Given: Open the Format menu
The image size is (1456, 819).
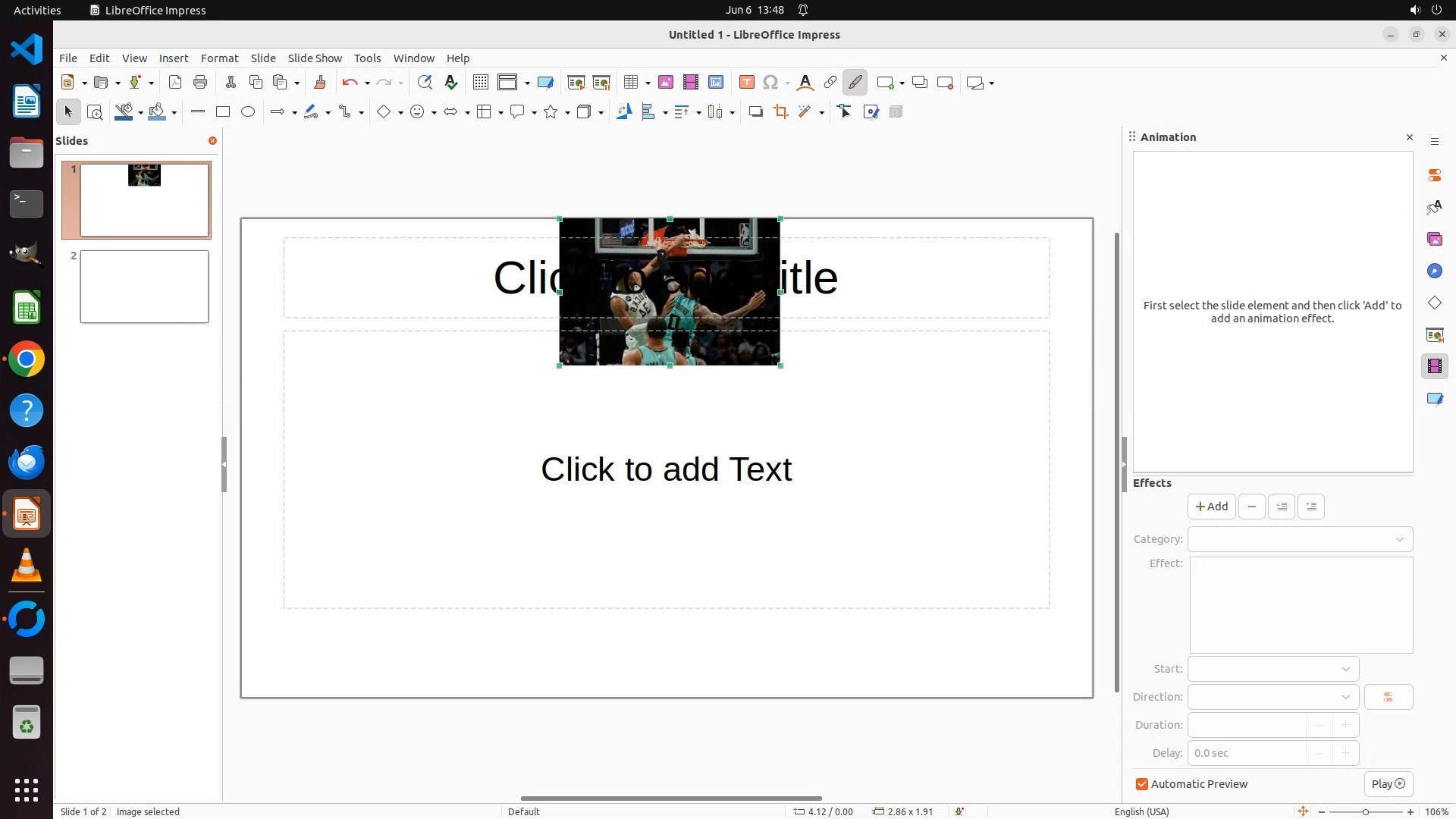Looking at the screenshot, I should pyautogui.click(x=219, y=58).
